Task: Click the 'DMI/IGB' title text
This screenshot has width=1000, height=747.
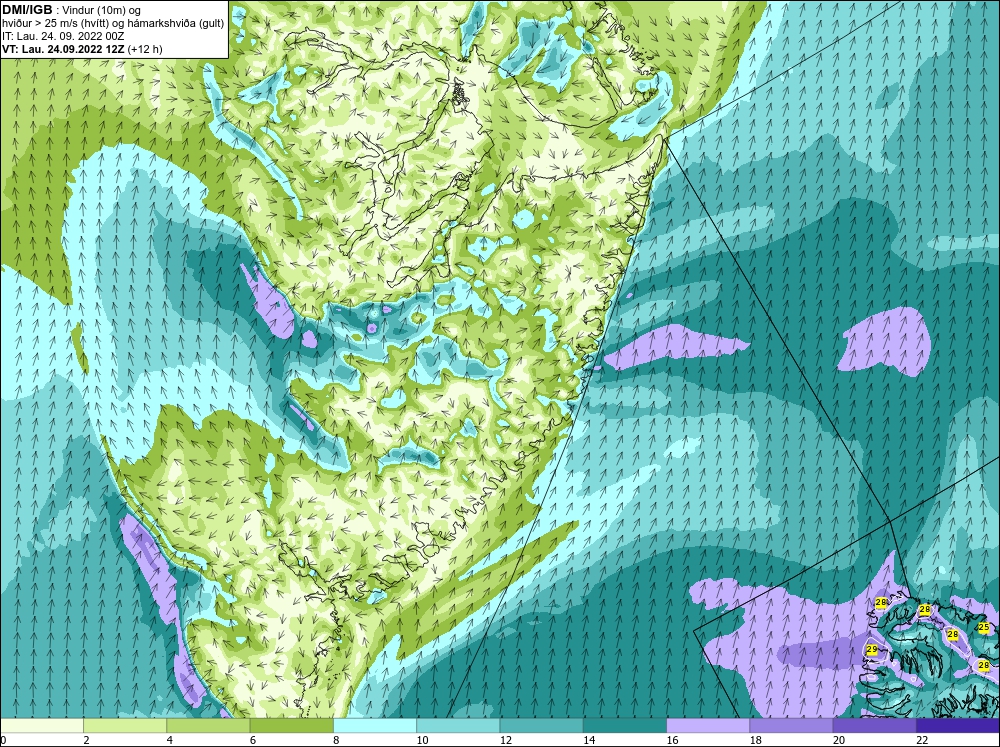Action: [27, 10]
